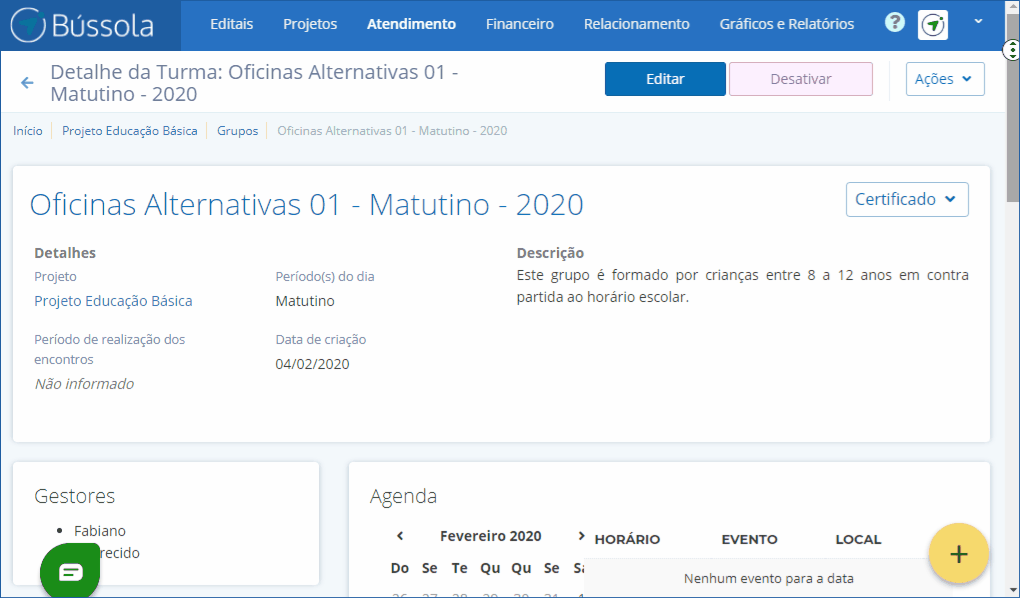Open Projeto Educação Básica details link

point(113,301)
